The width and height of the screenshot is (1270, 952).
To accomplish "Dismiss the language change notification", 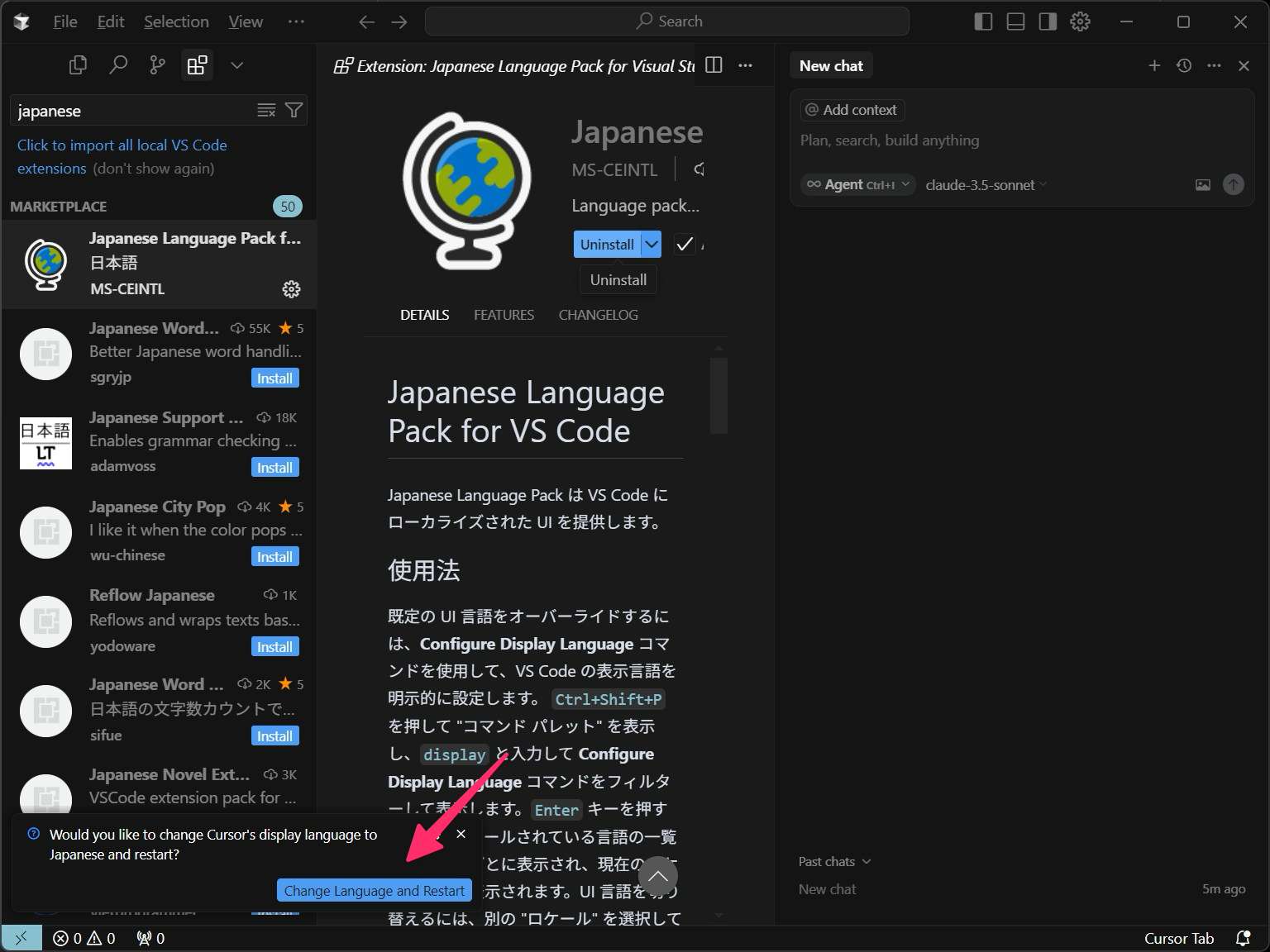I will (461, 835).
